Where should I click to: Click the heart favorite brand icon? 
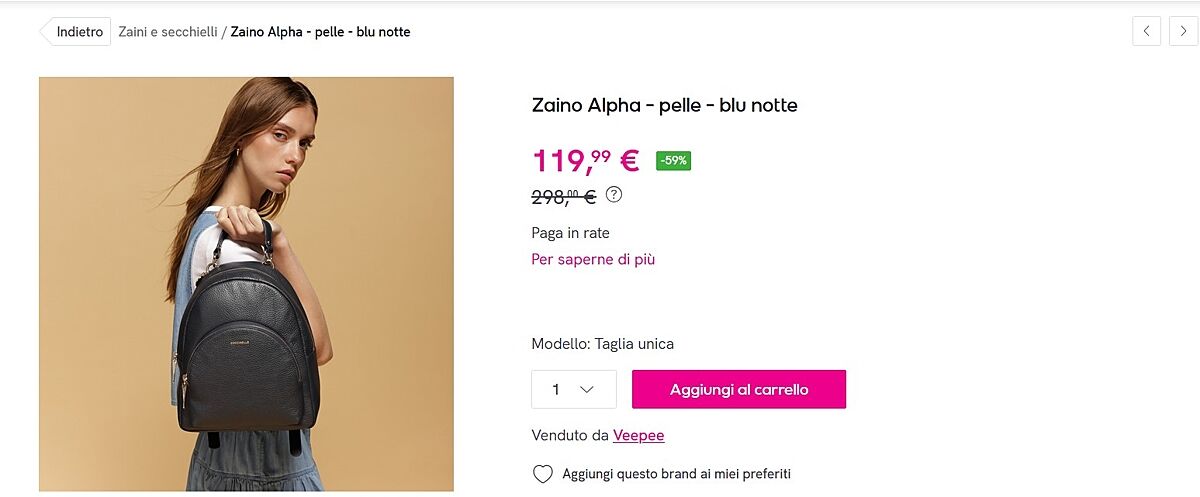543,474
